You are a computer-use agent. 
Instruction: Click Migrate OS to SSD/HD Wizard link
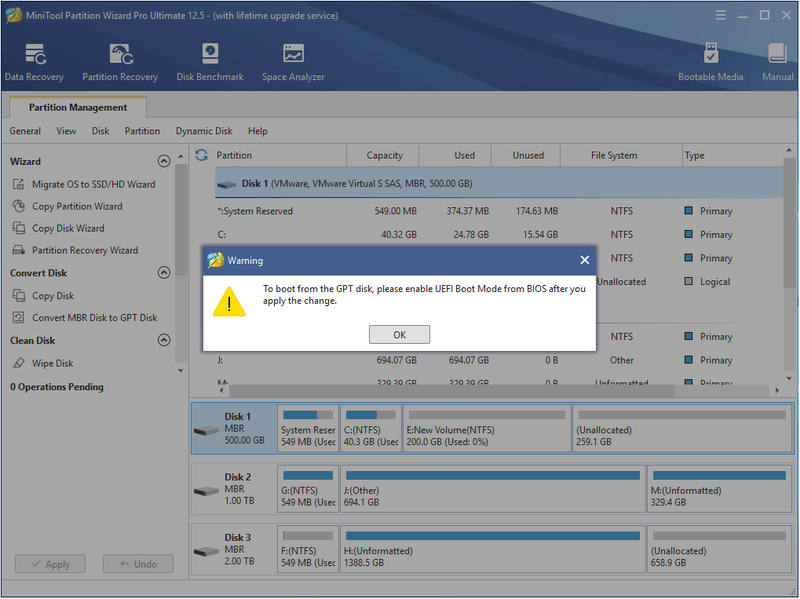(94, 184)
